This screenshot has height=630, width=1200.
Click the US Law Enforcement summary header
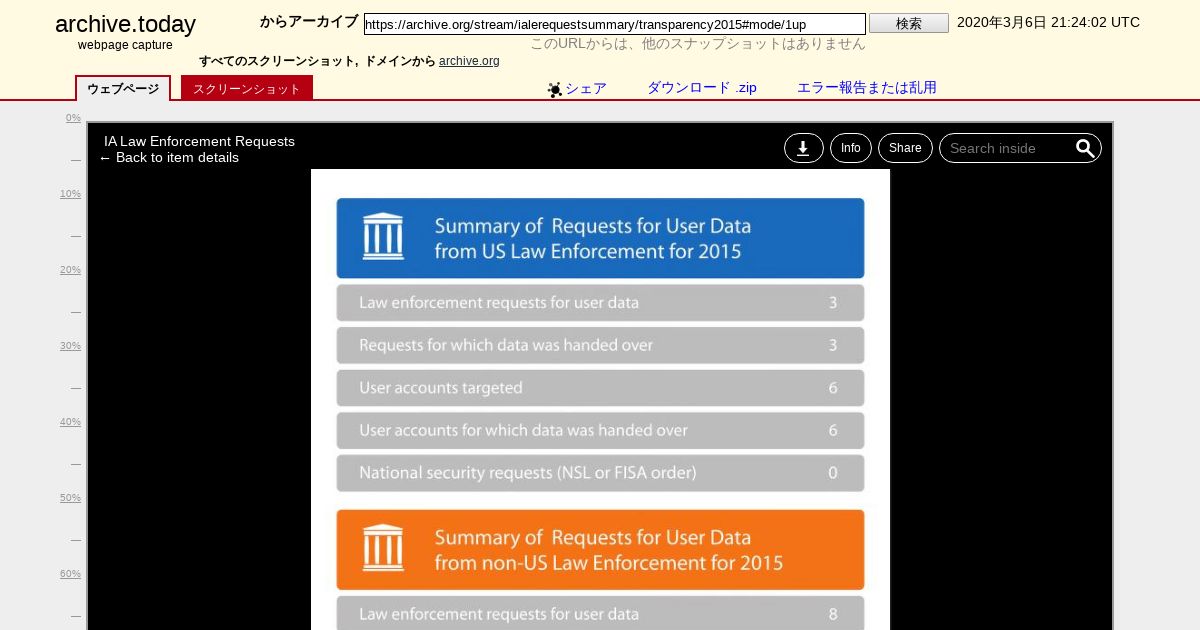(600, 238)
